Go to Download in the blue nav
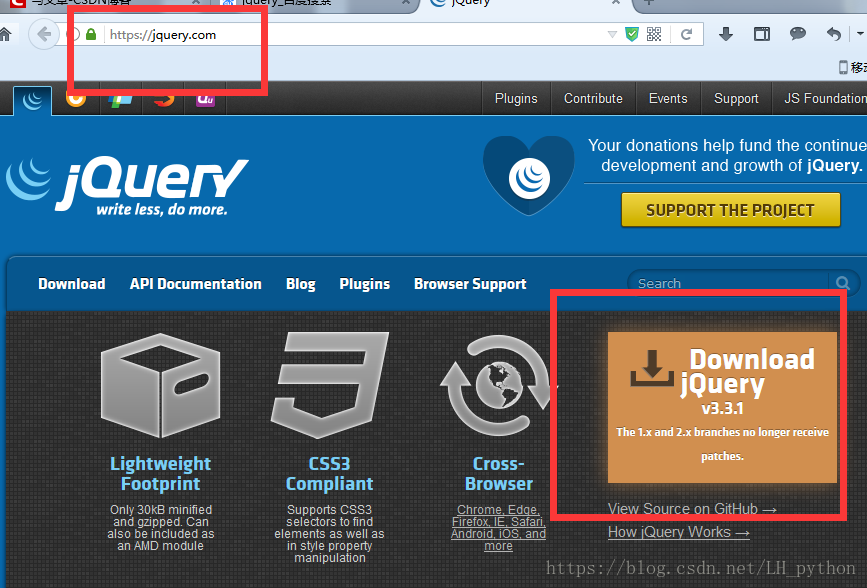Viewport: 867px width, 588px height. pos(72,284)
